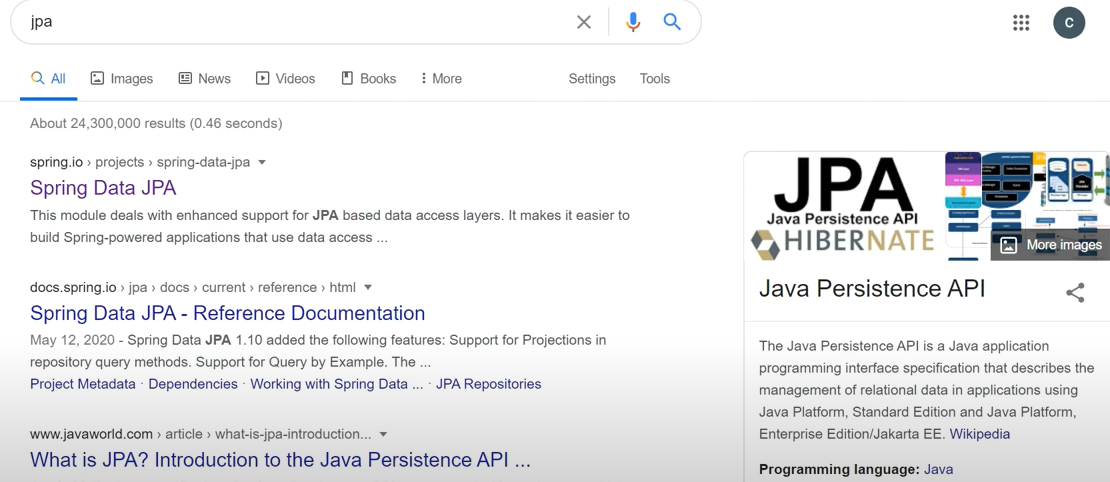
Task: Open Working with Spring Data sitelink
Action: [337, 384]
